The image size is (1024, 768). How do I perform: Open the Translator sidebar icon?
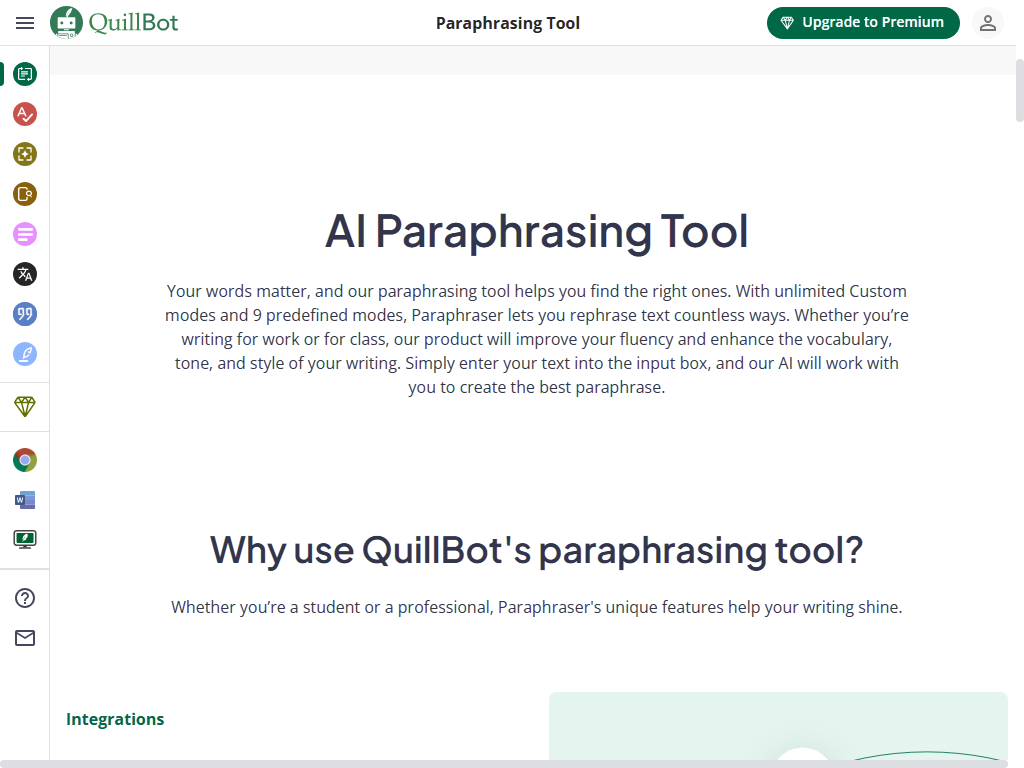point(25,274)
